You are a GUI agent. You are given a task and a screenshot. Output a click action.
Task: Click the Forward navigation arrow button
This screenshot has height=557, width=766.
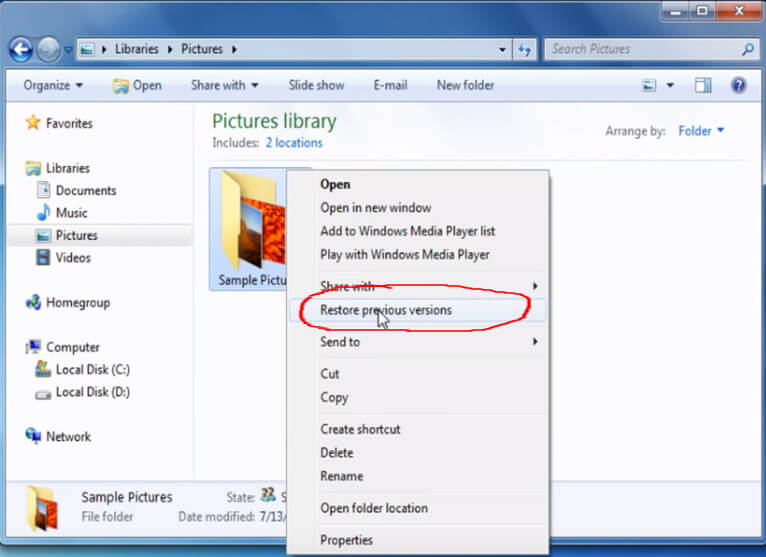point(48,49)
